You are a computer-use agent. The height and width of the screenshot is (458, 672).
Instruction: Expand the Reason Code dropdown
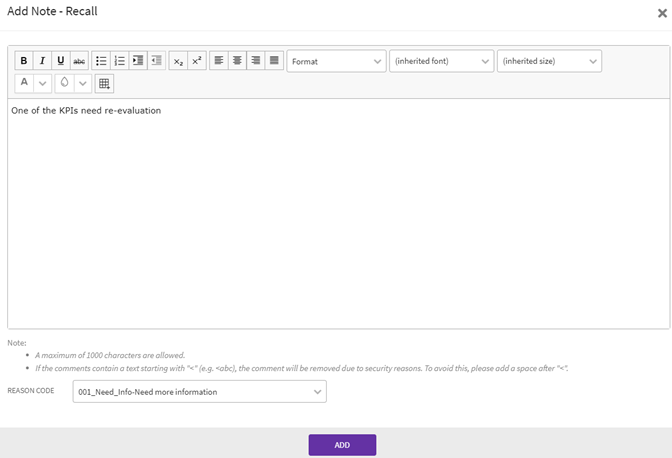pyautogui.click(x=200, y=392)
